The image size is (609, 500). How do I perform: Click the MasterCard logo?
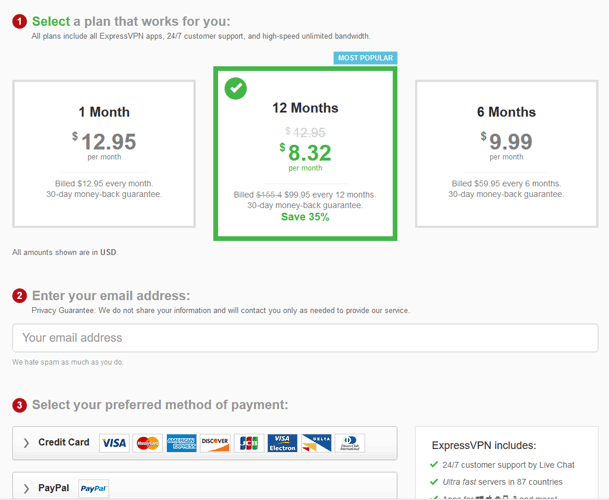pyautogui.click(x=148, y=443)
